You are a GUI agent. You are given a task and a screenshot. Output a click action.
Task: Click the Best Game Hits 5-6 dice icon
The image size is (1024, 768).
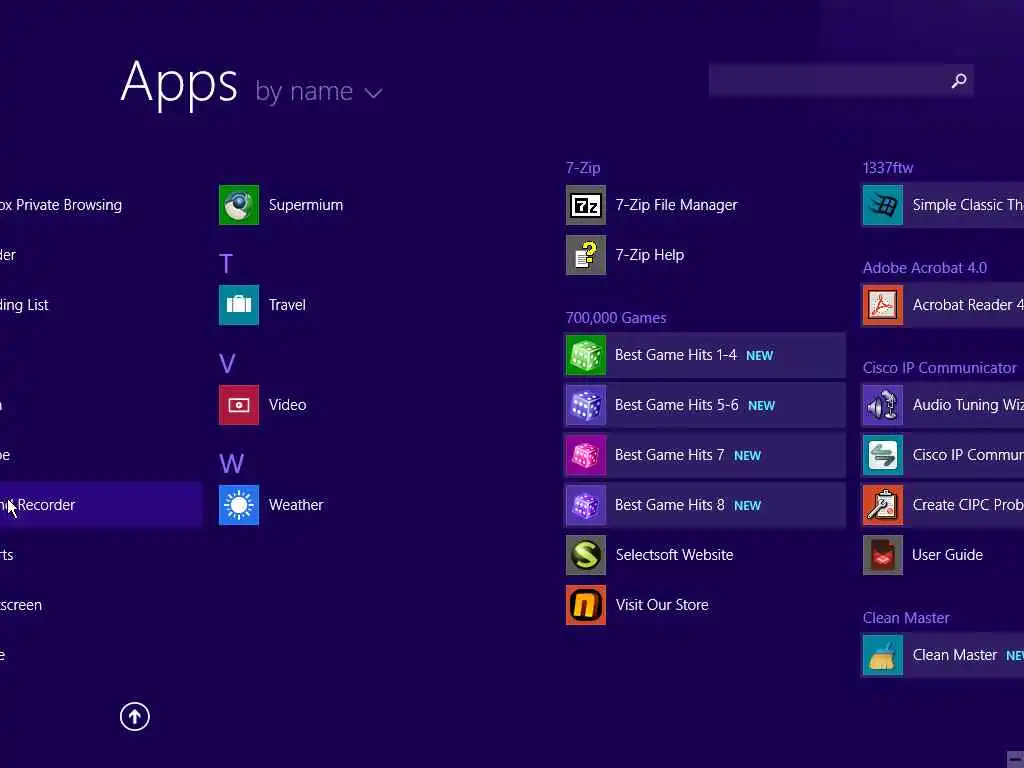586,405
